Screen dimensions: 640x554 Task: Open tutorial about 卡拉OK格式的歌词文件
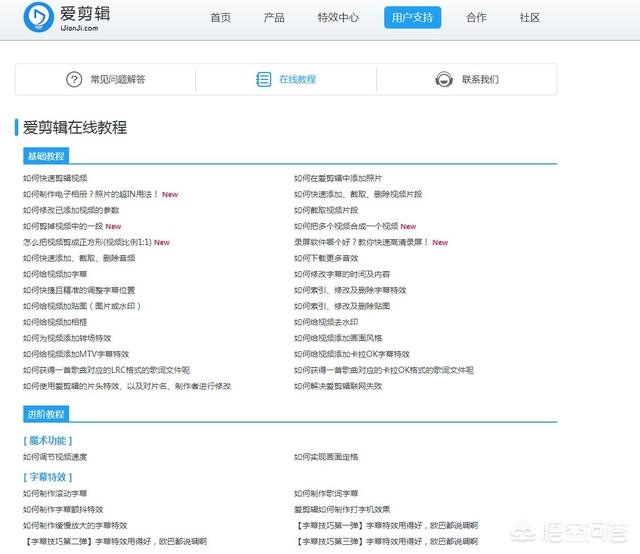click(384, 370)
